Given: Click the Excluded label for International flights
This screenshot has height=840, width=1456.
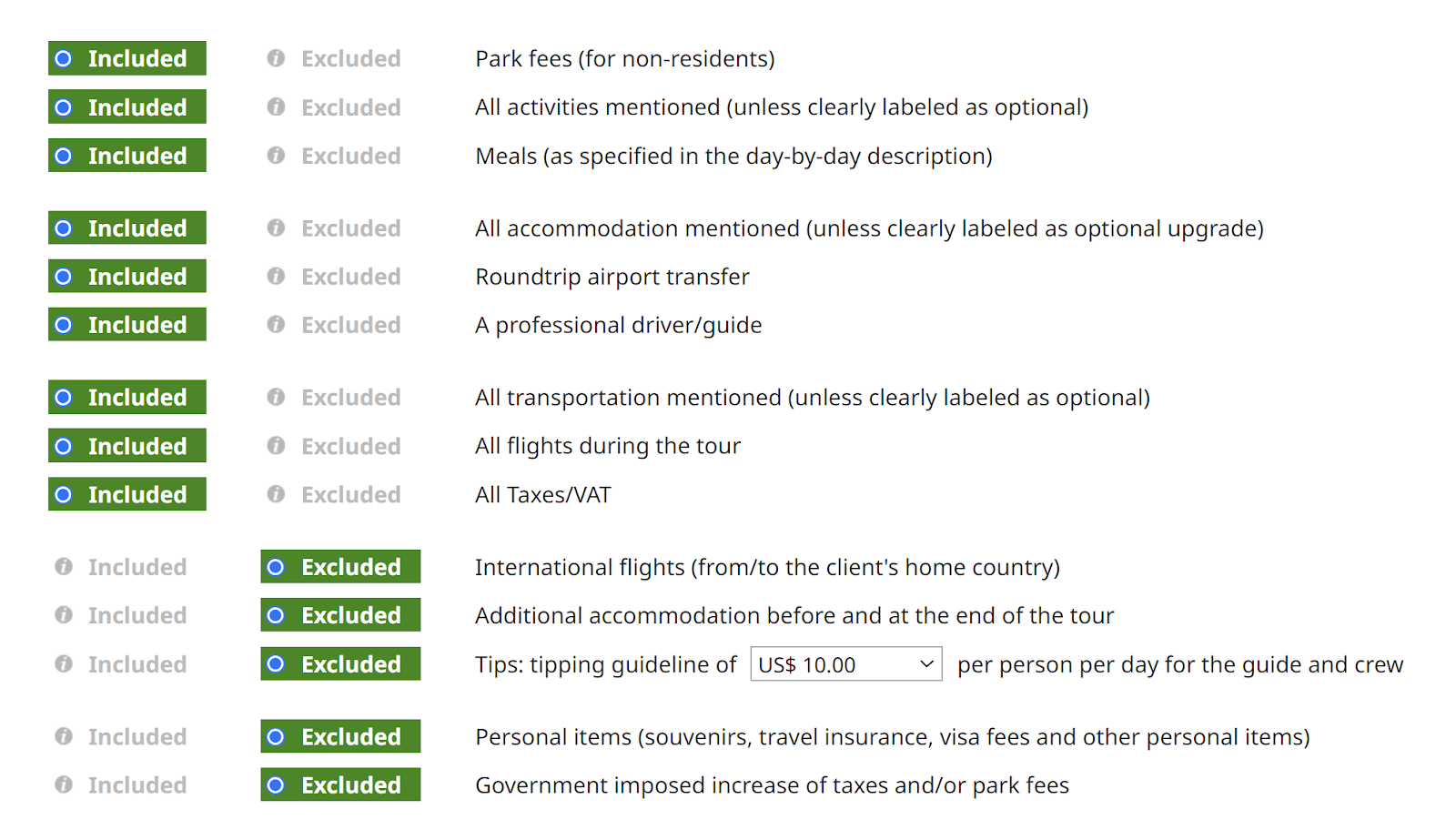Looking at the screenshot, I should [x=350, y=567].
